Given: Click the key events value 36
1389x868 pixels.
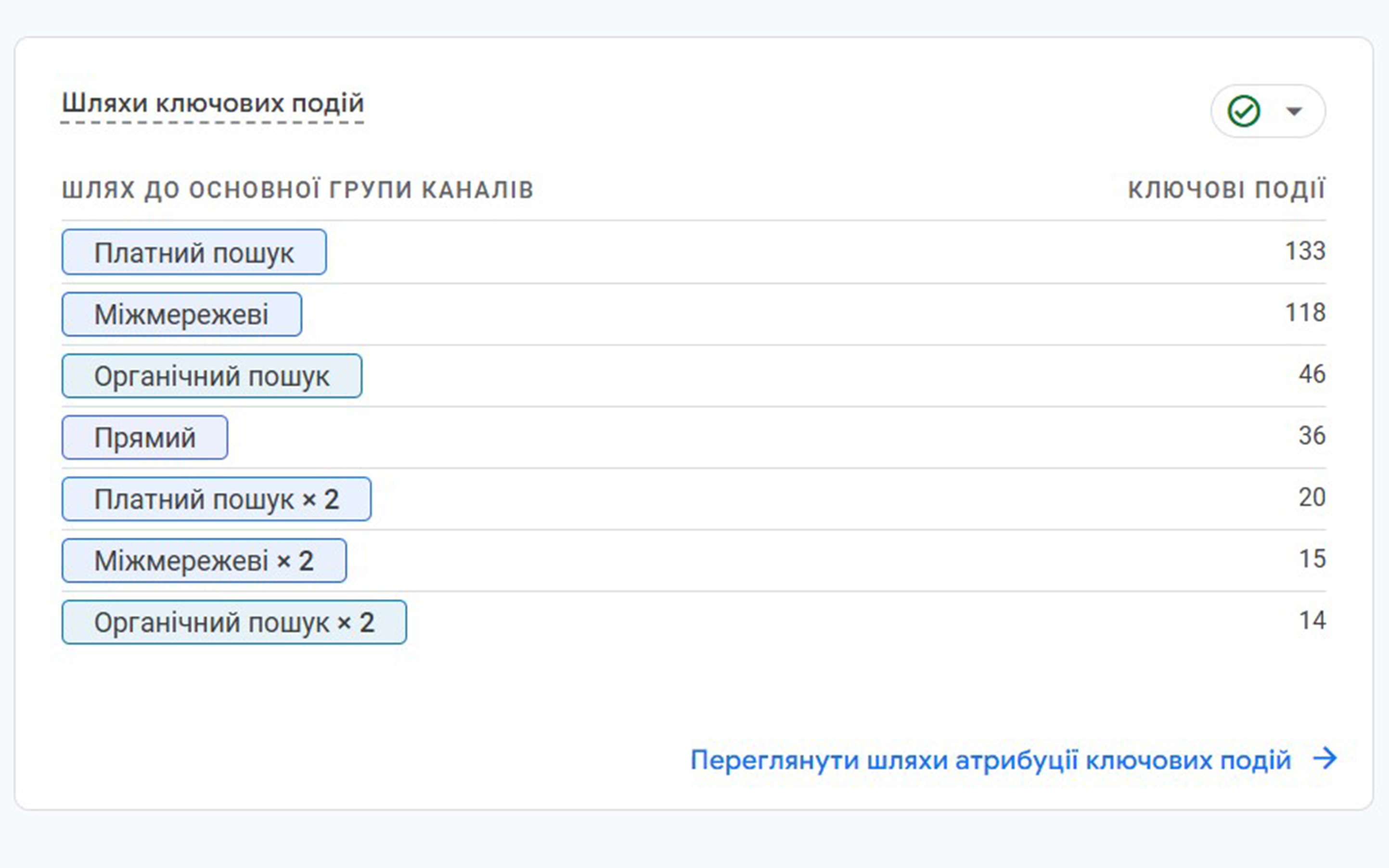Looking at the screenshot, I should pyautogui.click(x=1312, y=435).
